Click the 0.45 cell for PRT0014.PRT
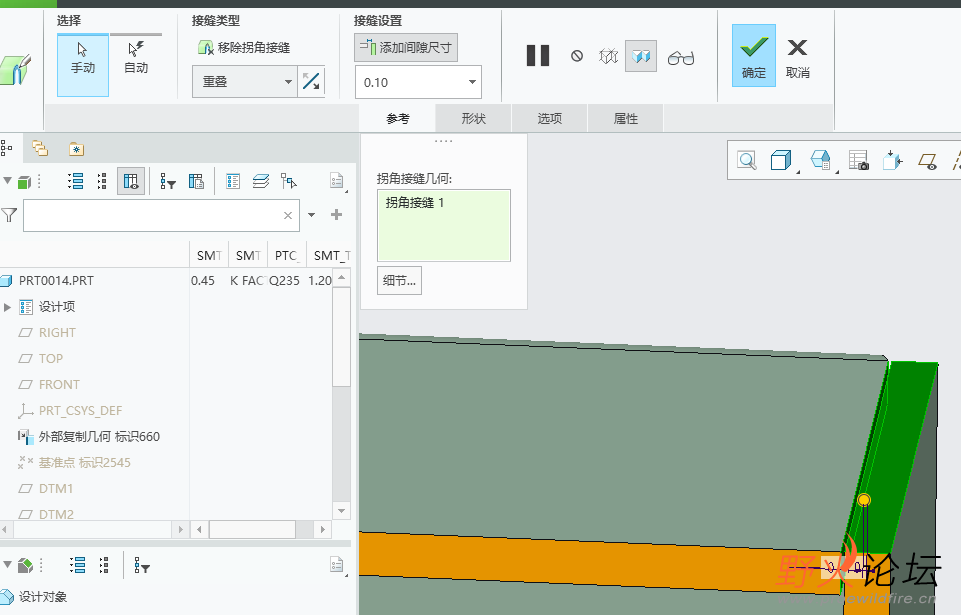The height and width of the screenshot is (615, 961). point(203,281)
